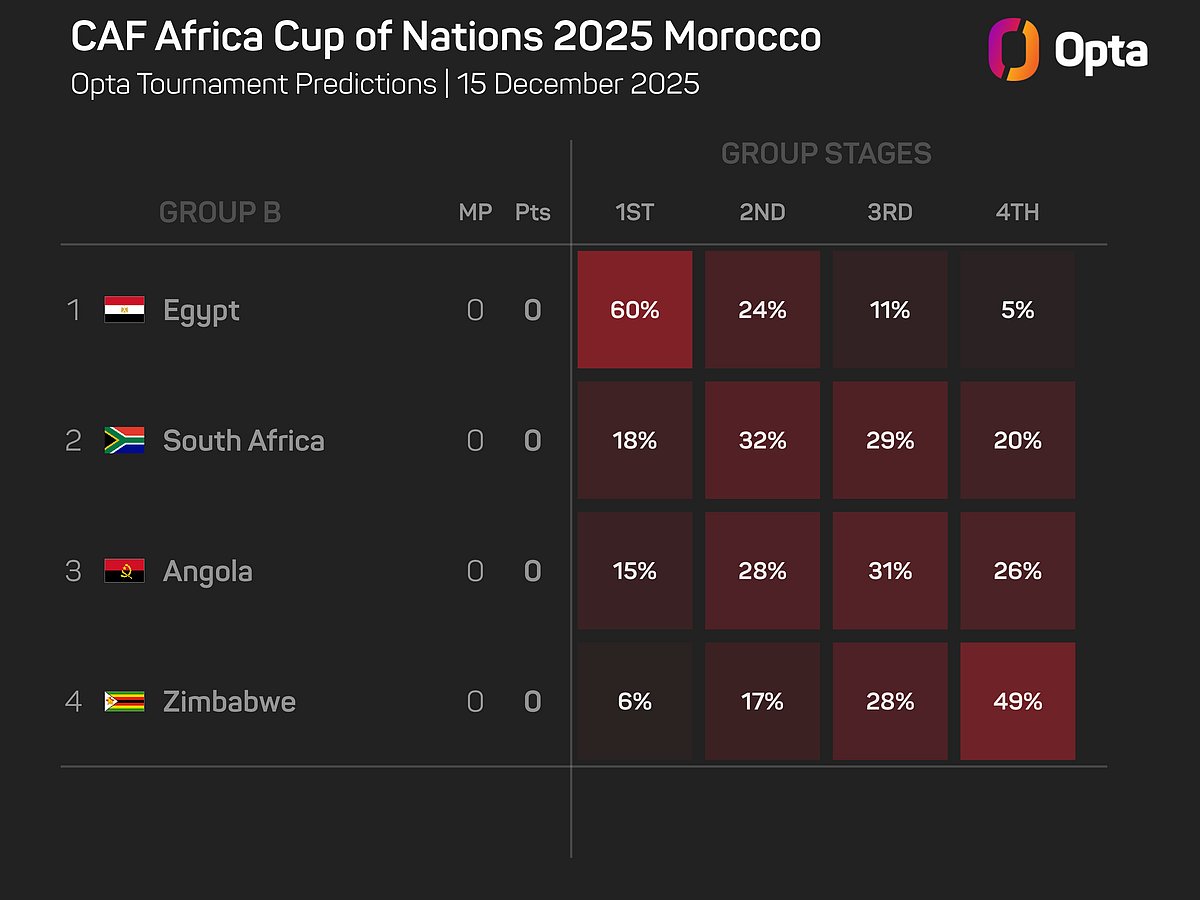Click the Opta logo icon
The height and width of the screenshot is (900, 1200).
click(1013, 50)
